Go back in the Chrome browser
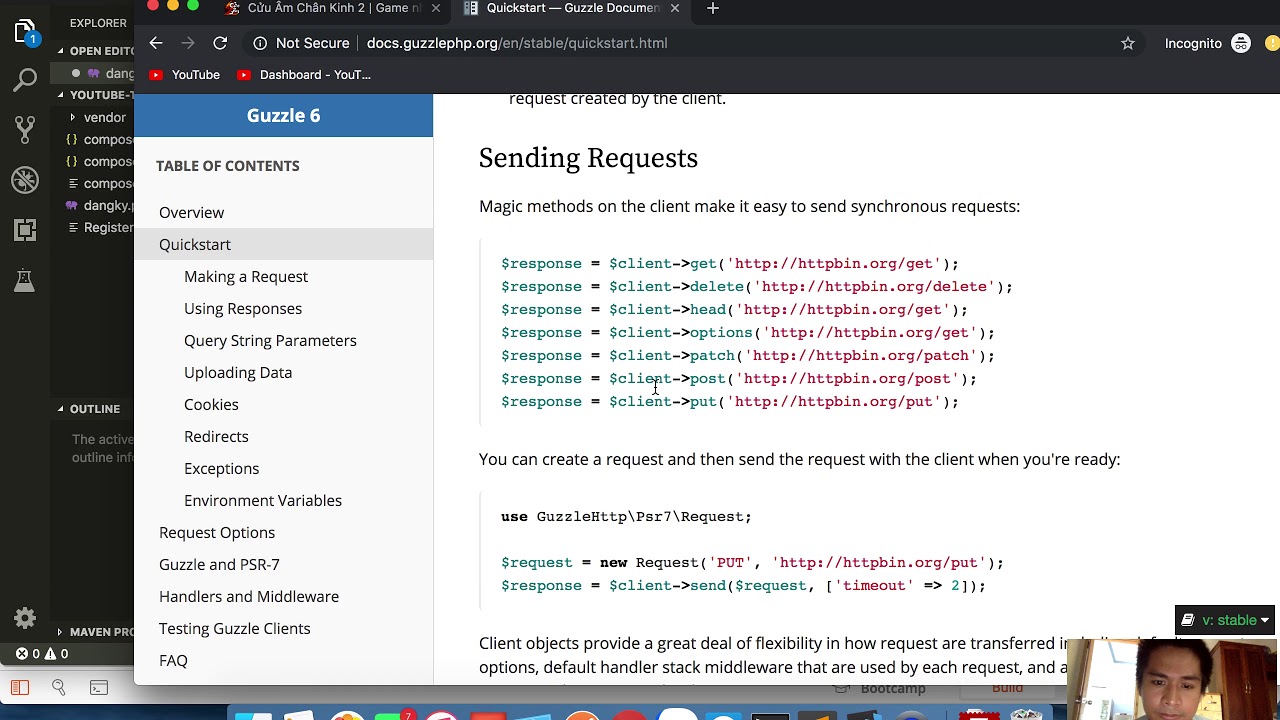The height and width of the screenshot is (720, 1280). 156,43
